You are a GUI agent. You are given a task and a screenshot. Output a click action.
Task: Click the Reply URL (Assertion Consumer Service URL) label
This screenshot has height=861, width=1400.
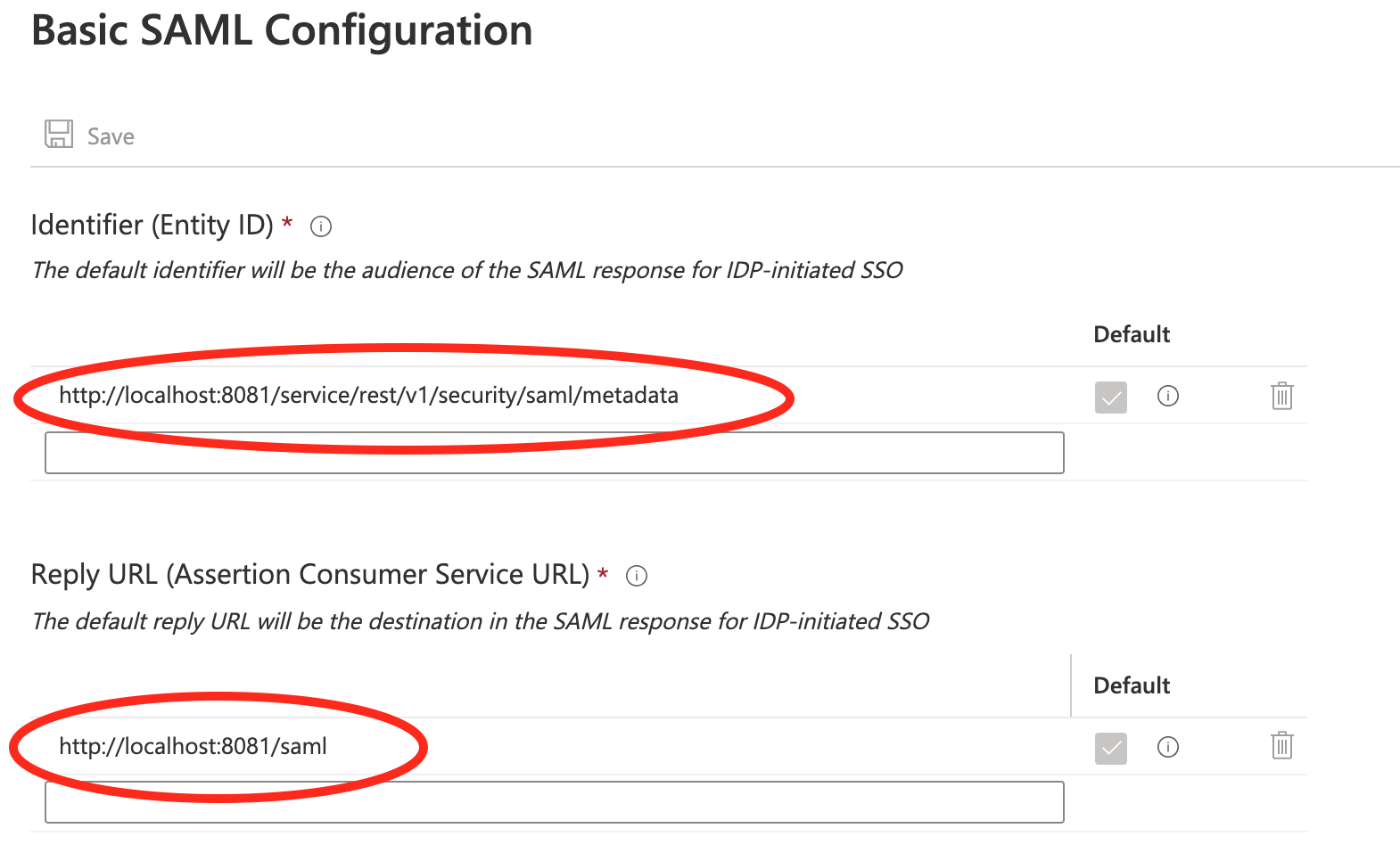[309, 575]
